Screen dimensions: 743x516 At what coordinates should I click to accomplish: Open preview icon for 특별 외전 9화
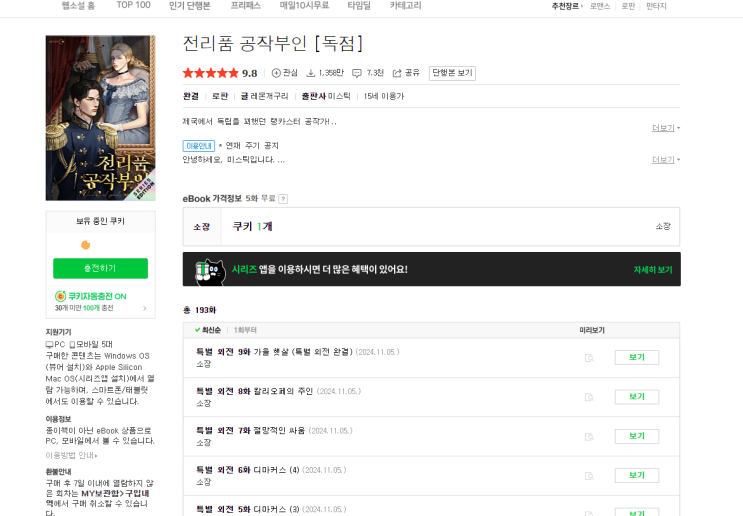pos(589,358)
